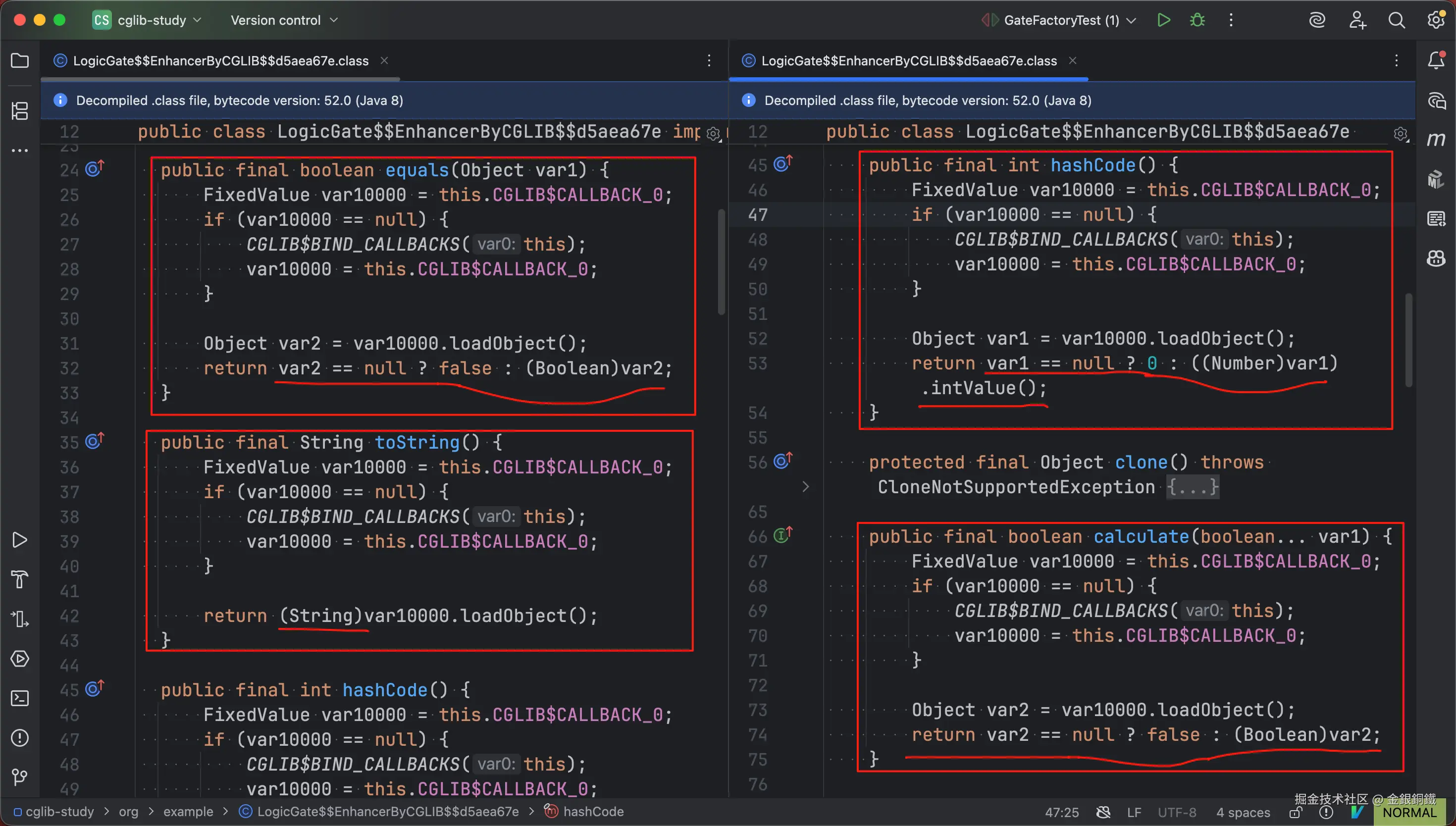Open Search Everywhere magnifier
This screenshot has height=826, width=1456.
1397,20
